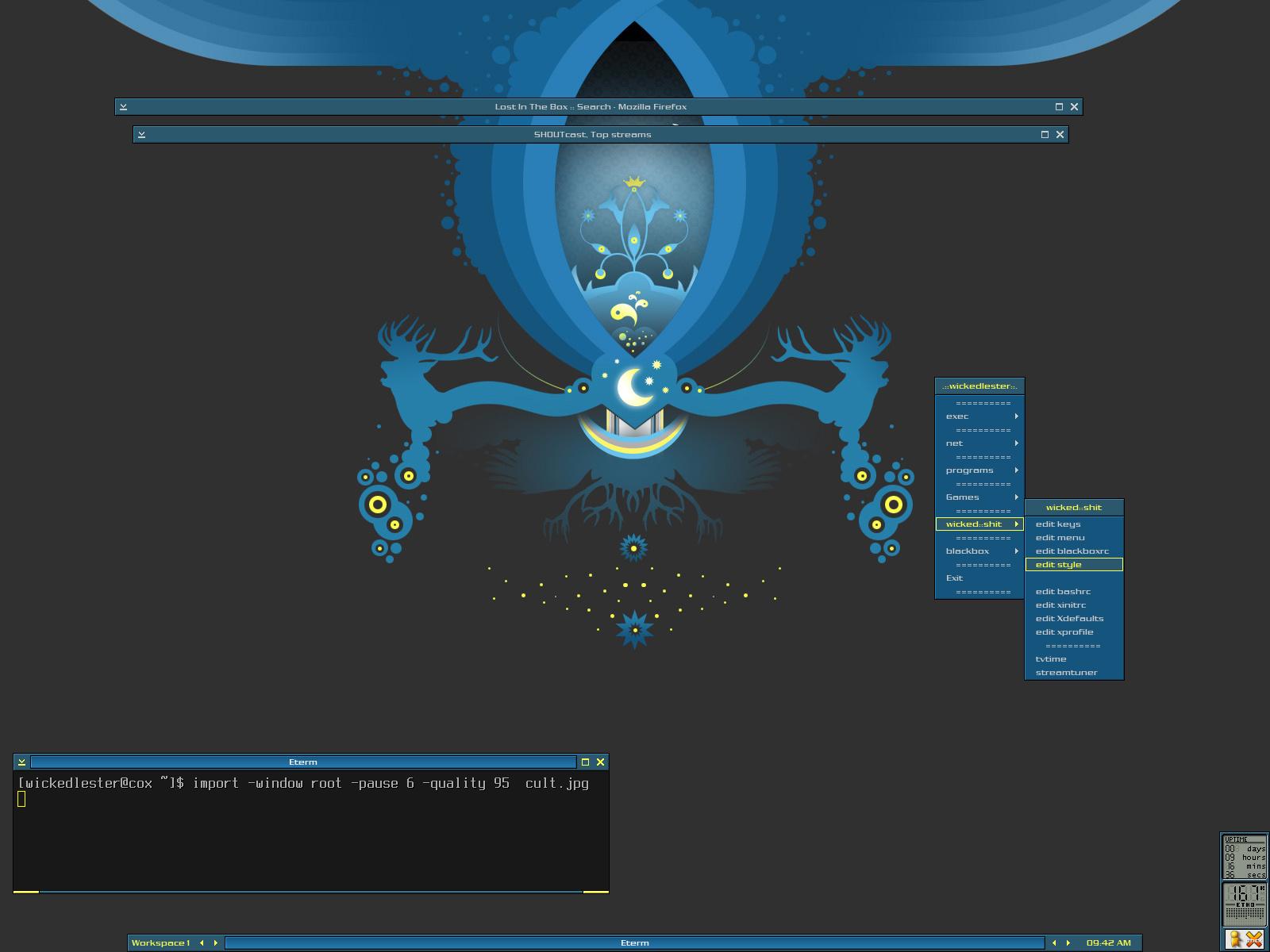Choose edit keys

tap(1074, 524)
